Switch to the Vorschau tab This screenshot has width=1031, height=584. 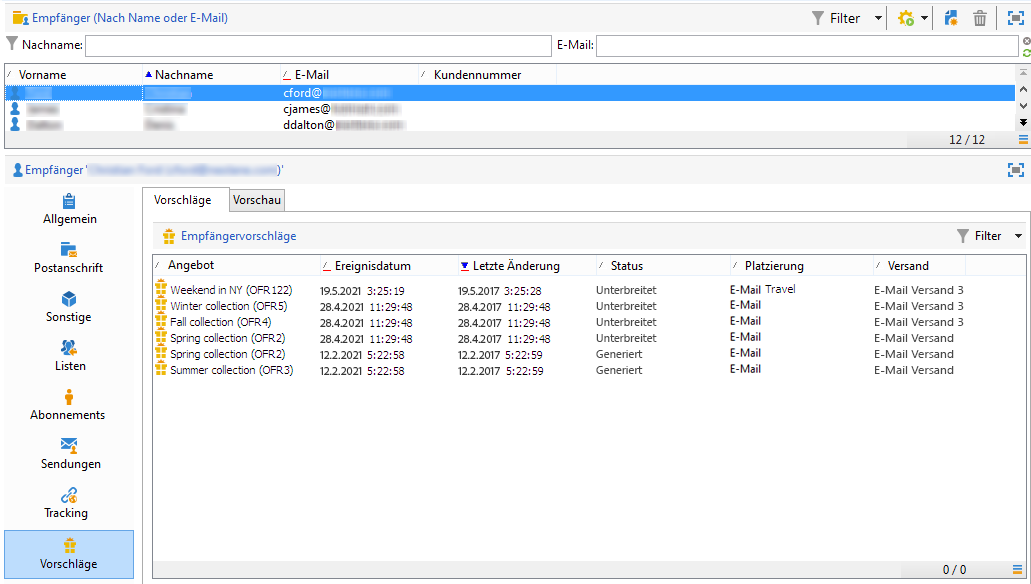(257, 200)
